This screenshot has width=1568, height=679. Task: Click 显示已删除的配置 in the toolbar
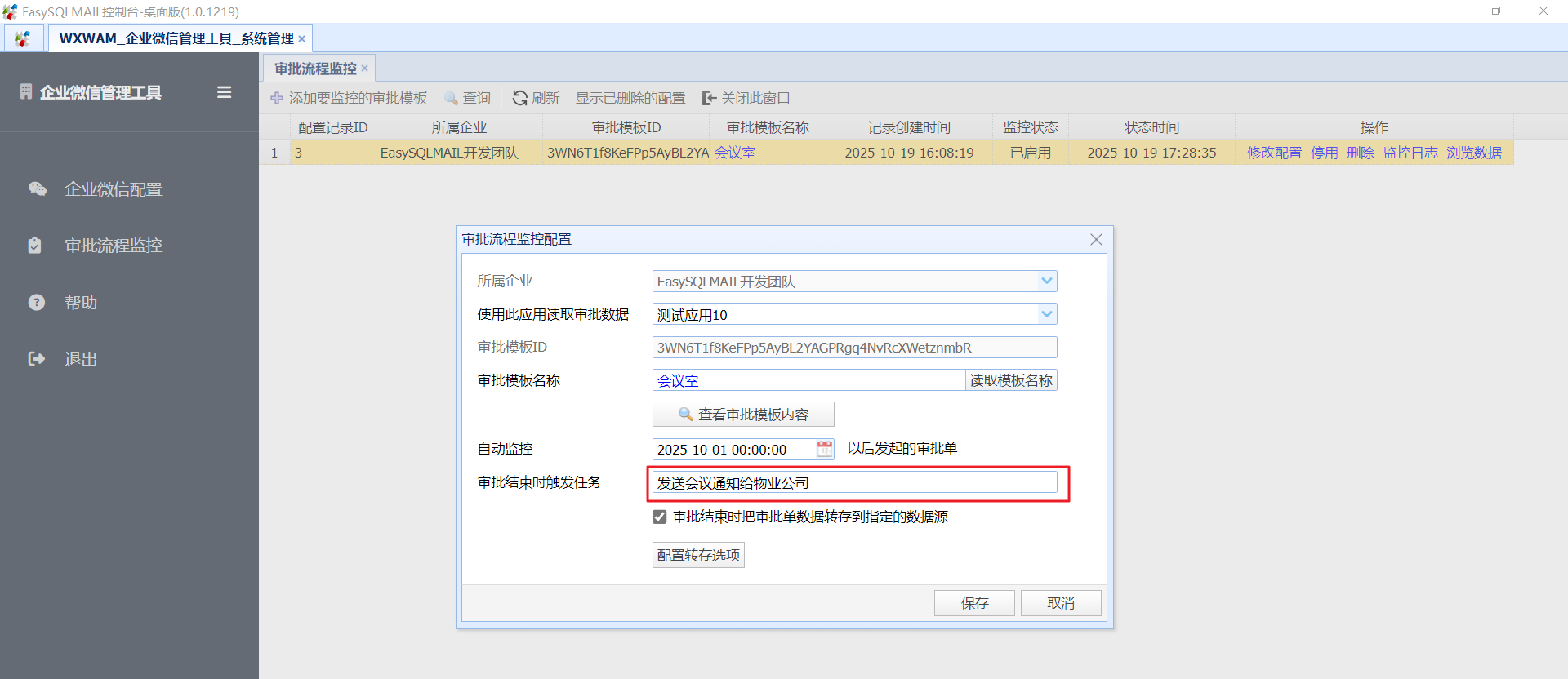click(x=630, y=98)
